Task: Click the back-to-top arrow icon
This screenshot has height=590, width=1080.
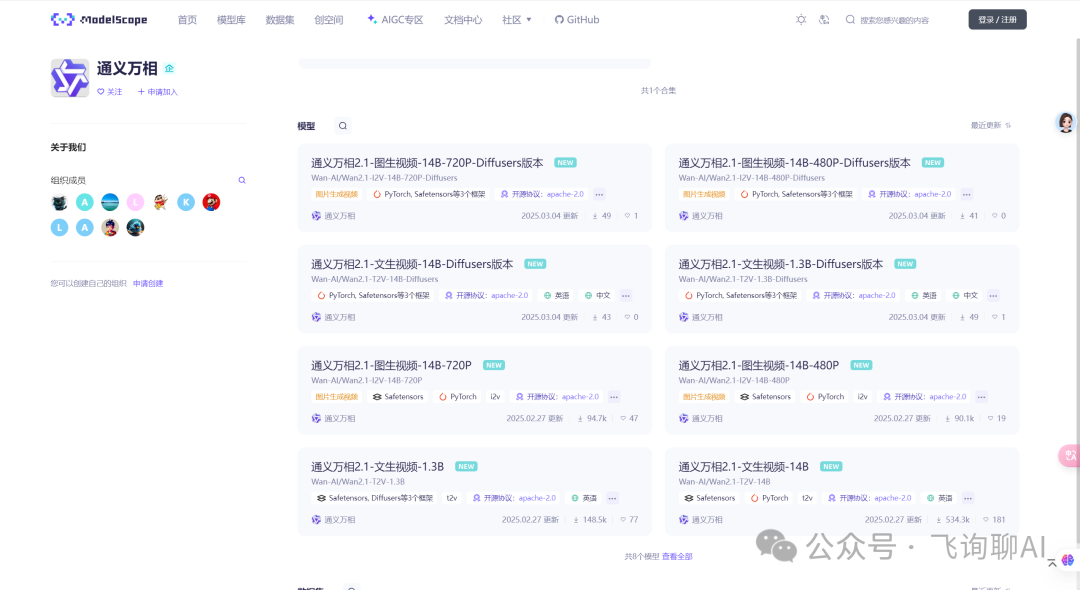Action: 1052,563
